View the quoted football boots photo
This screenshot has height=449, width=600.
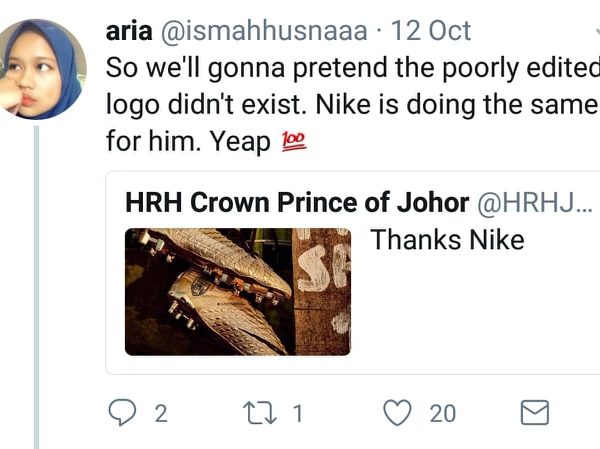[x=238, y=291]
